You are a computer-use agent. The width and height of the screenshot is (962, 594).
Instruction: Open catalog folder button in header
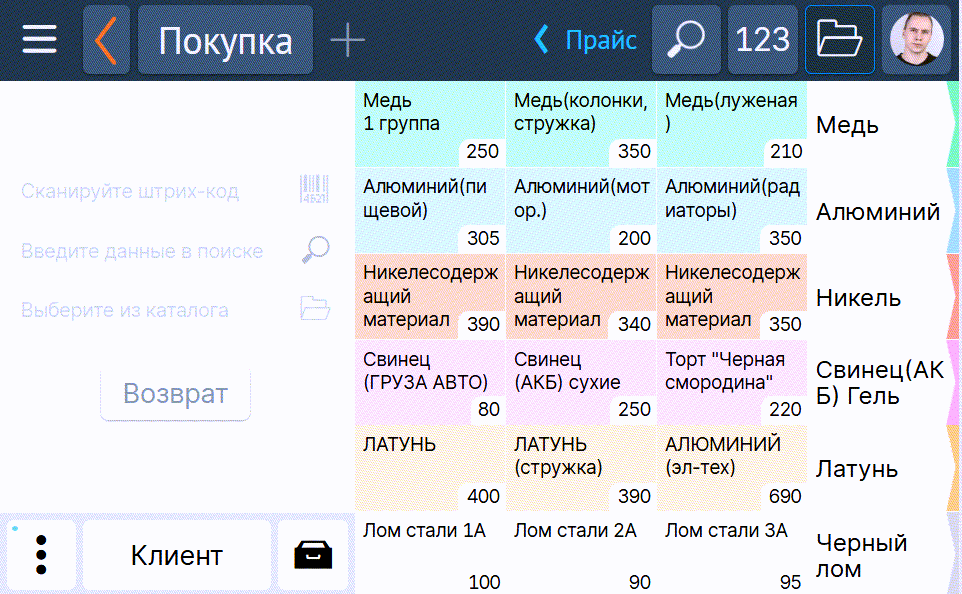point(839,40)
